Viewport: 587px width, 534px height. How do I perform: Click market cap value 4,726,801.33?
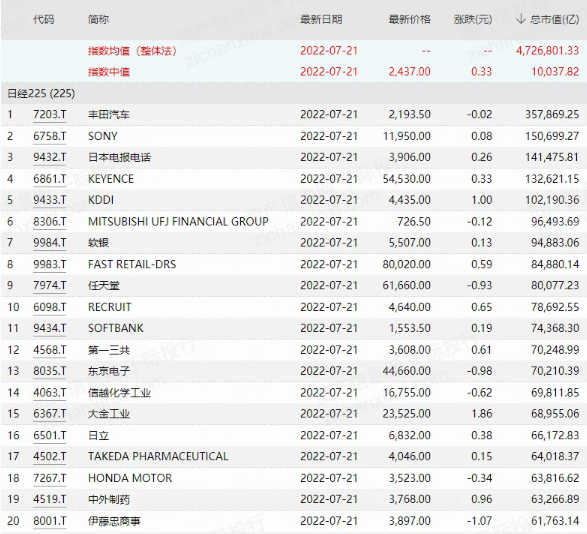tap(547, 50)
